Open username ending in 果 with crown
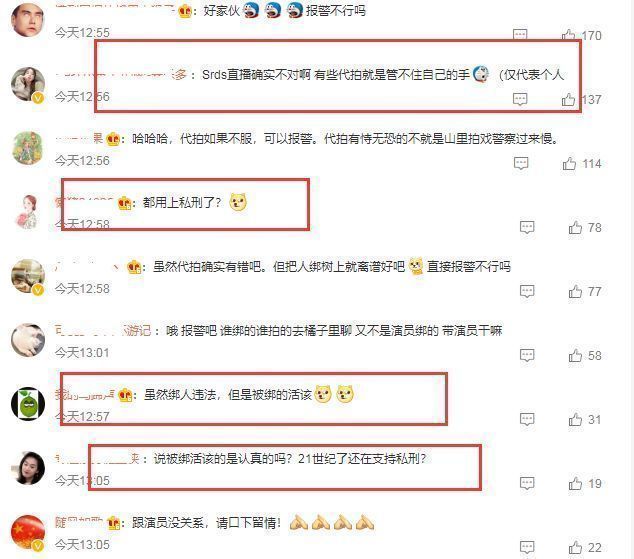Image resolution: width=634 pixels, height=559 pixels. pyautogui.click(x=79, y=139)
